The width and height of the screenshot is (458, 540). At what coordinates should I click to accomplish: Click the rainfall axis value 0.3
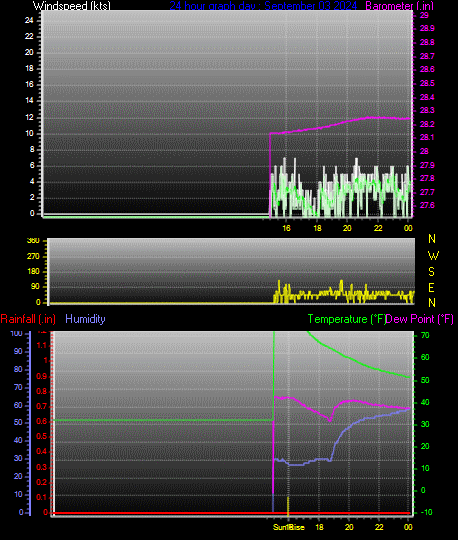[42, 467]
